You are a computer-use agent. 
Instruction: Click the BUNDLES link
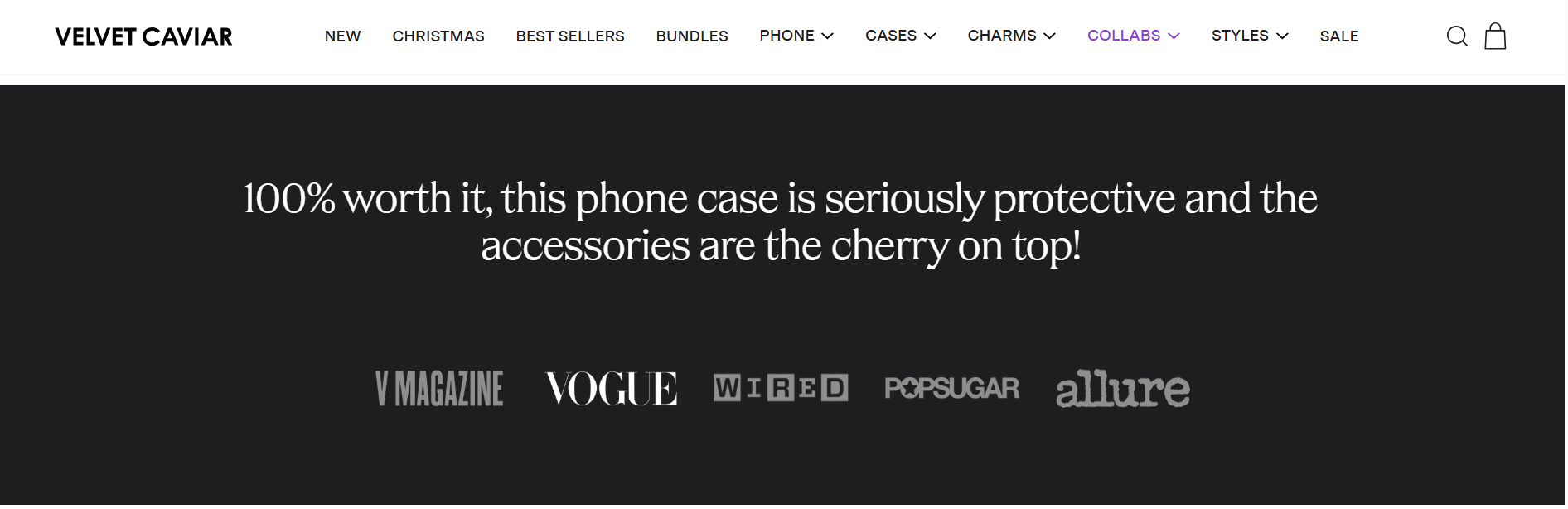tap(692, 36)
